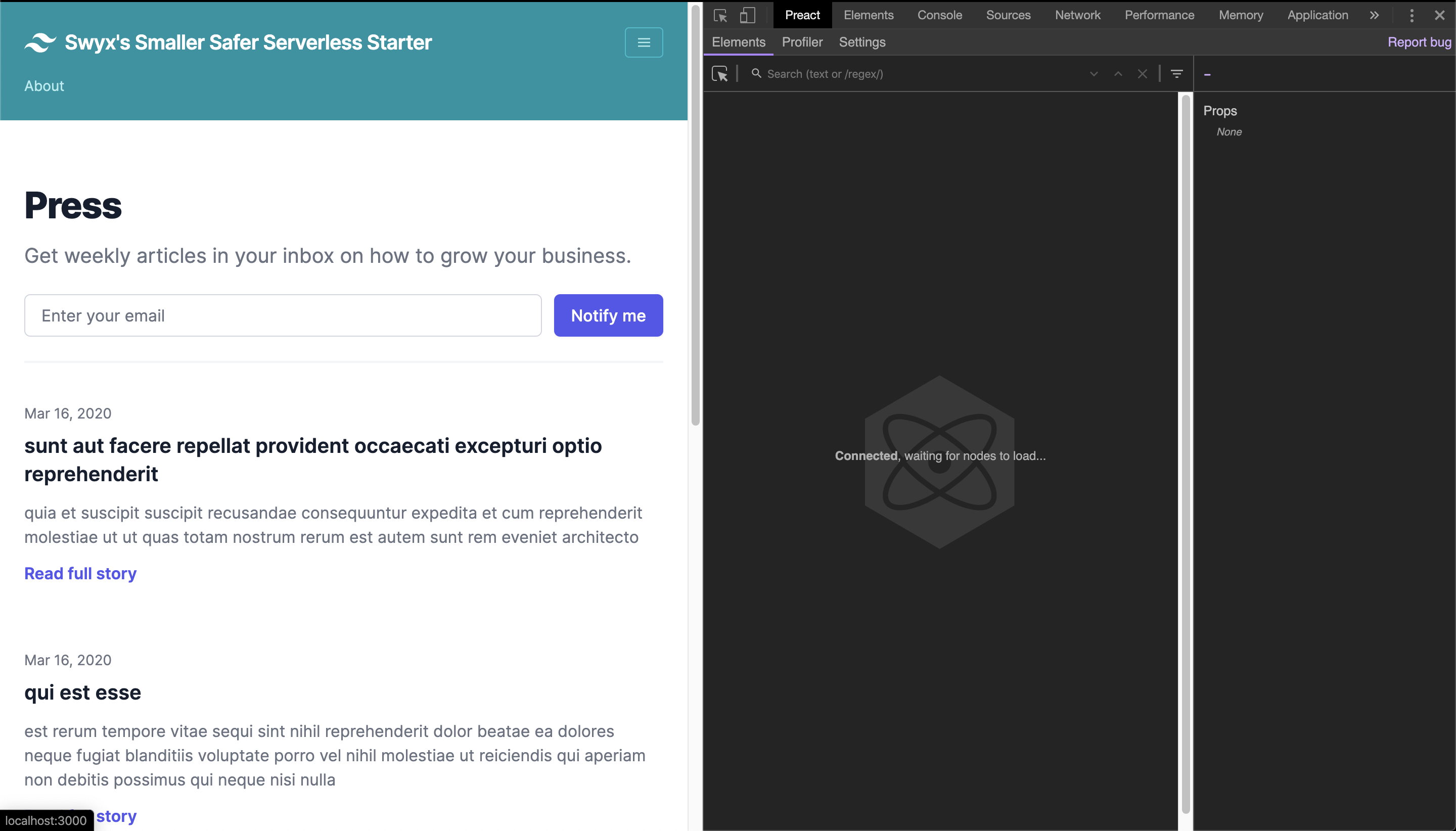Collapse the panel with the minus icon
Viewport: 1456px width, 831px height.
point(1206,74)
